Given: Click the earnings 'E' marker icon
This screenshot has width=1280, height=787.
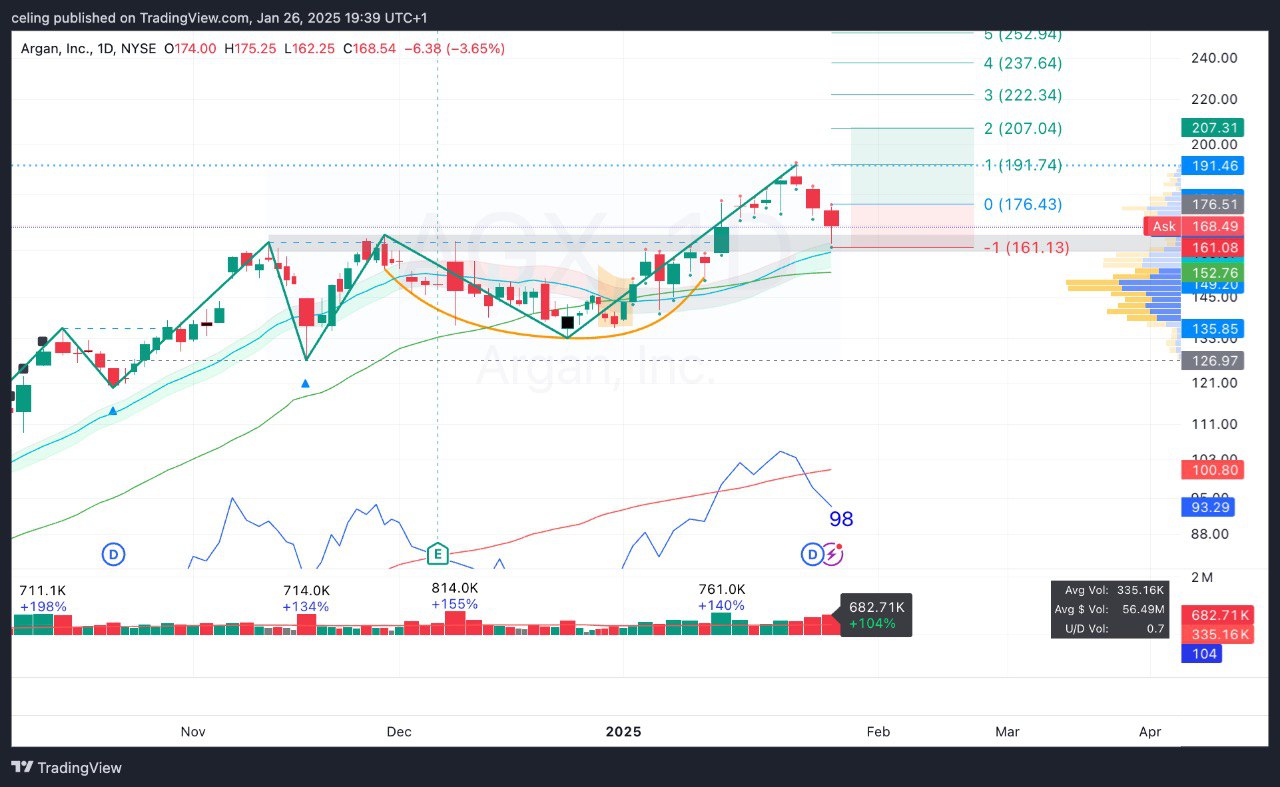Looking at the screenshot, I should pos(436,553).
